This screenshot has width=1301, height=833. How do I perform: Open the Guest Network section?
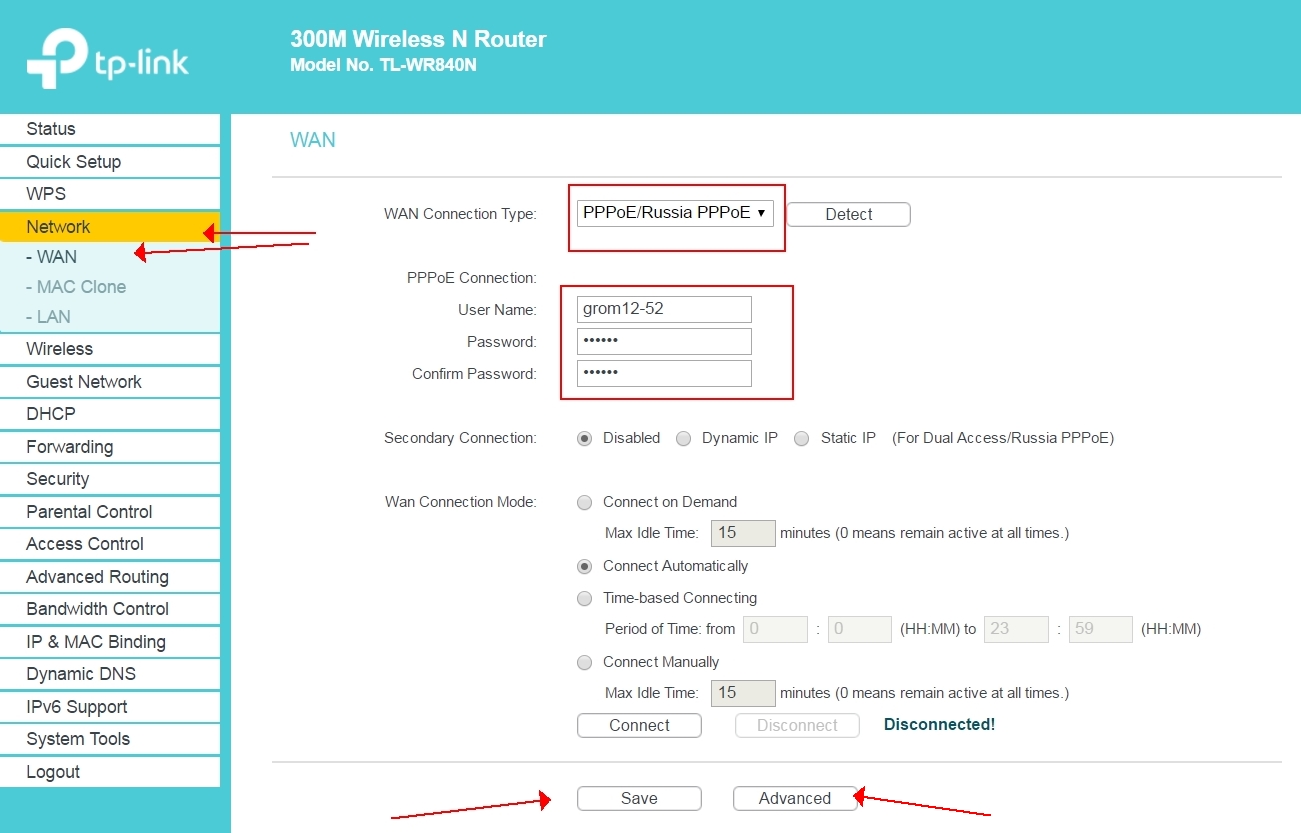point(109,382)
